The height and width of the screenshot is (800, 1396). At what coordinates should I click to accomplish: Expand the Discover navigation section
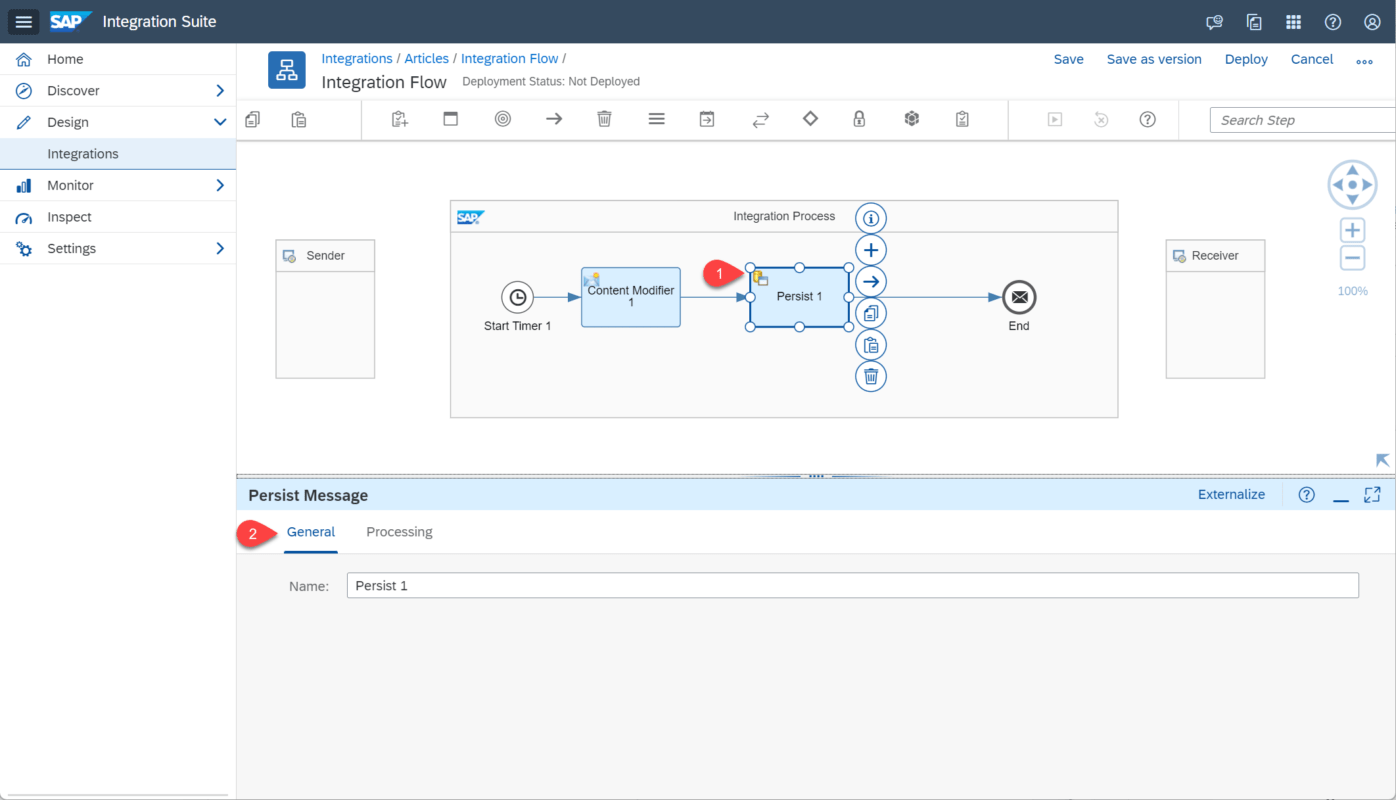tap(220, 91)
